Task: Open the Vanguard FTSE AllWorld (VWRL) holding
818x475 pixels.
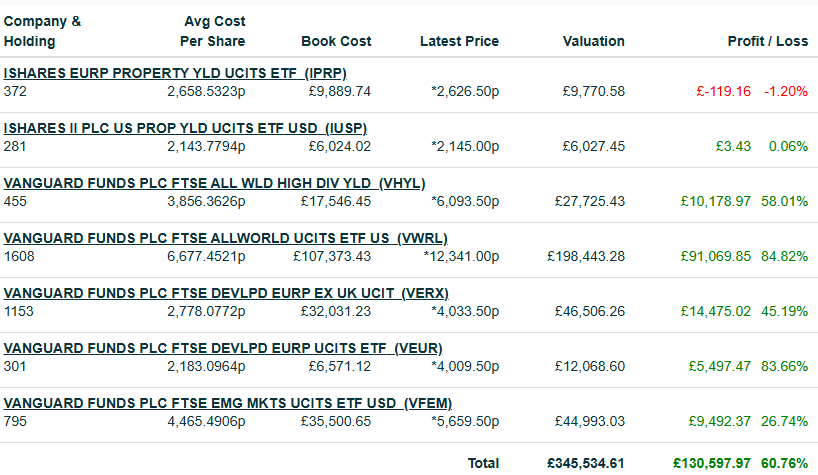Action: [x=225, y=238]
